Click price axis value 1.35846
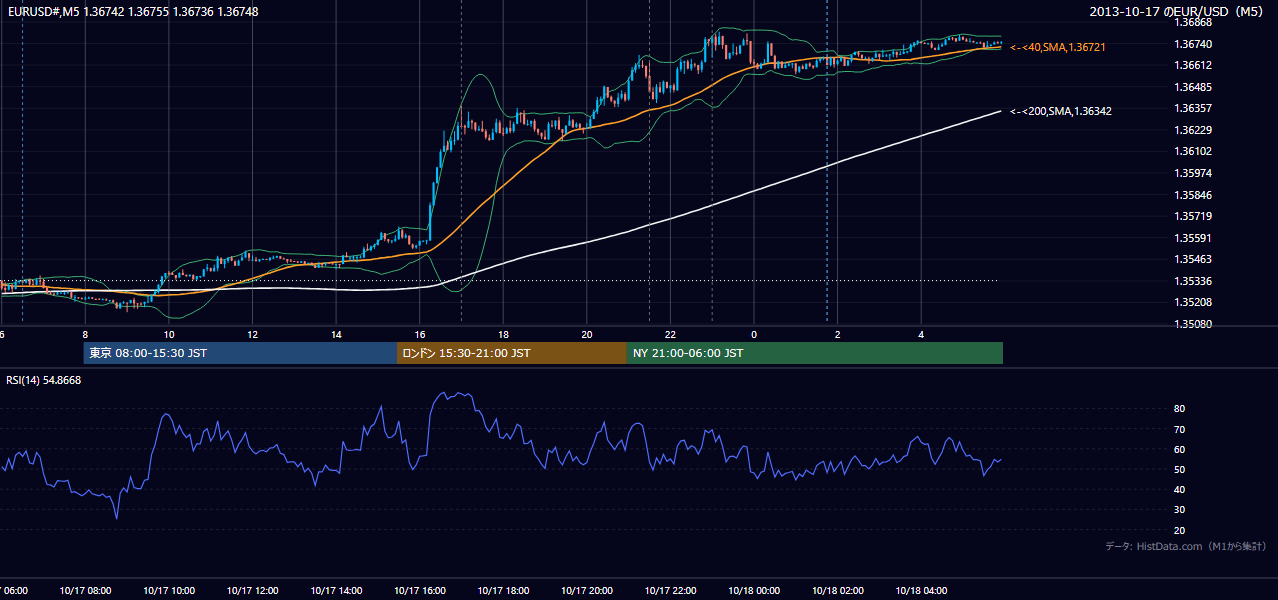The width and height of the screenshot is (1278, 600). (1192, 195)
